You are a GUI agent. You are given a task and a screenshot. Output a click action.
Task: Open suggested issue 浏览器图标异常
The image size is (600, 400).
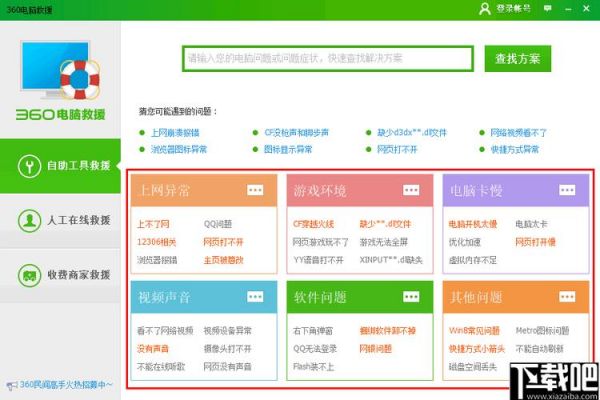[x=179, y=149]
